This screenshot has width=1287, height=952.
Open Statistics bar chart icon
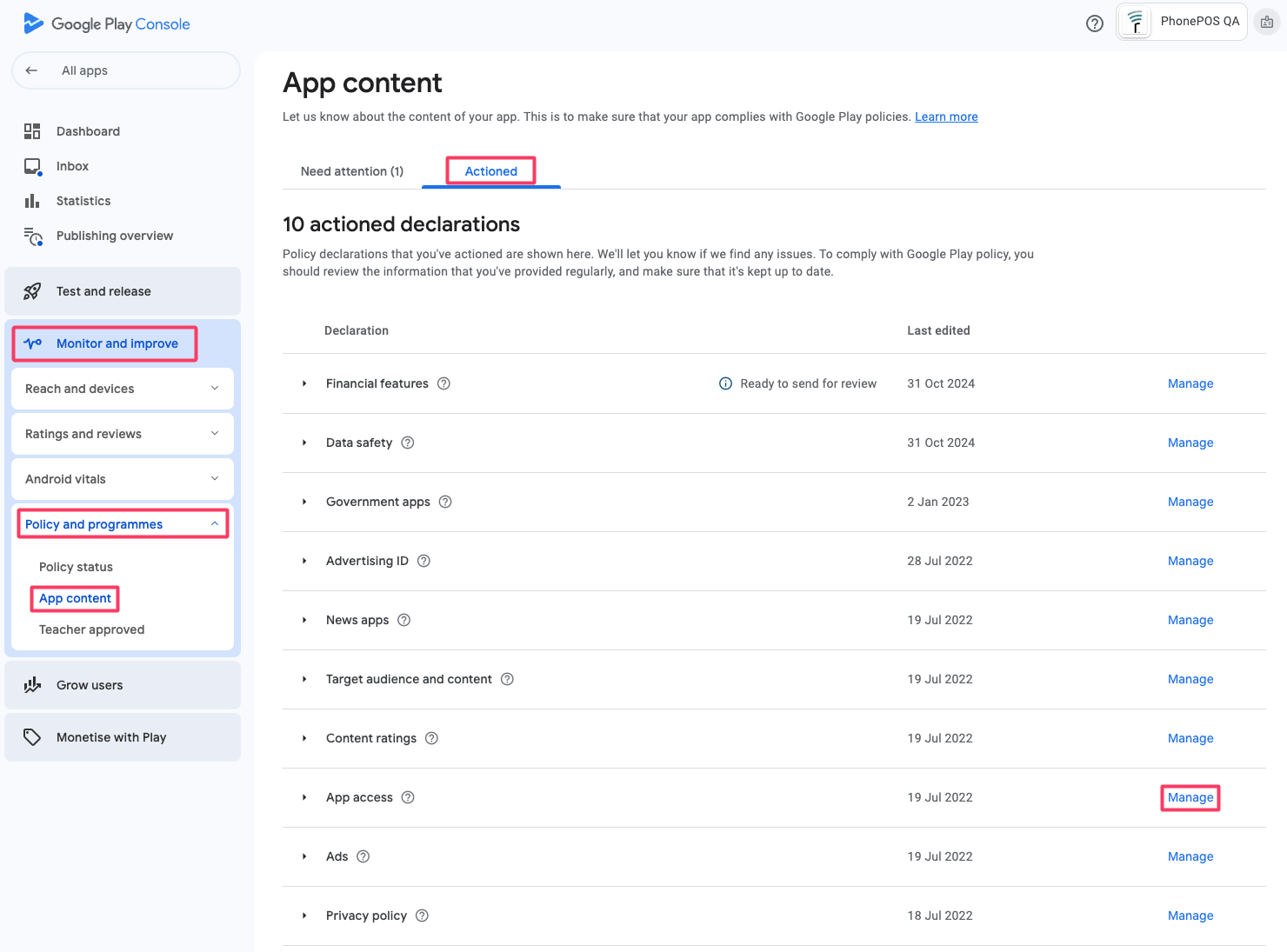32,201
